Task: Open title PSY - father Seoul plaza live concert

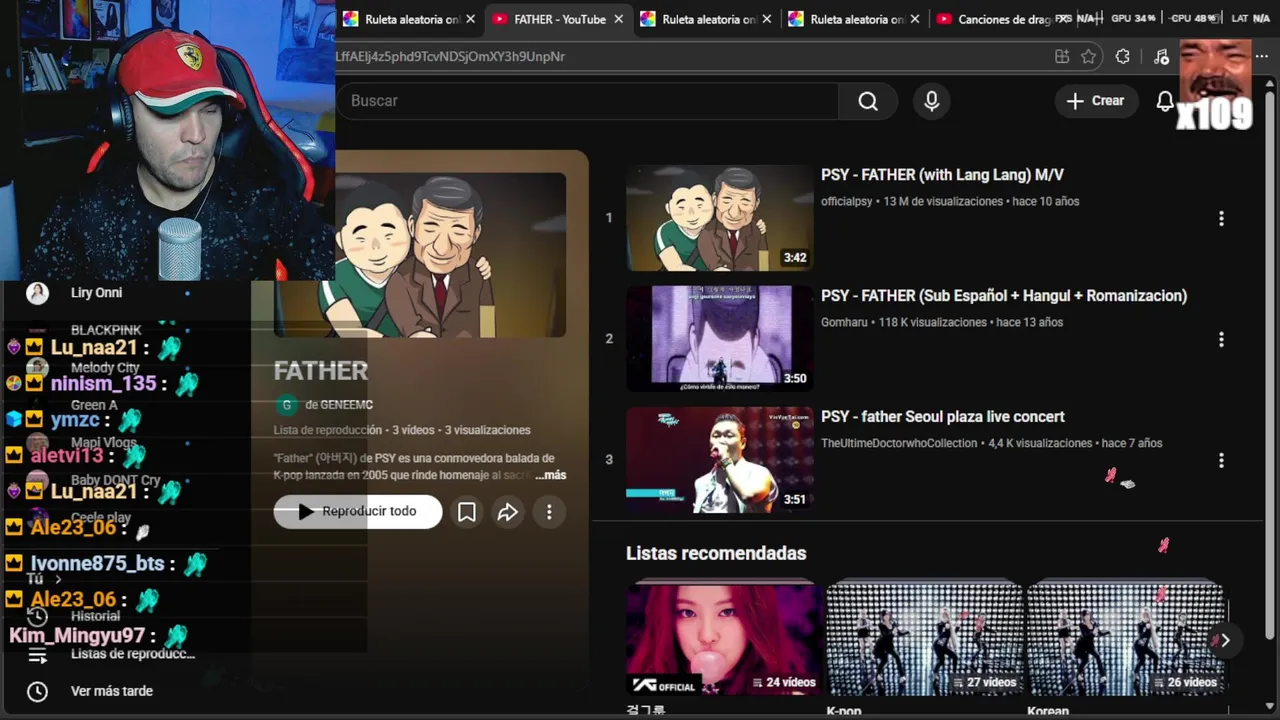Action: tap(943, 417)
